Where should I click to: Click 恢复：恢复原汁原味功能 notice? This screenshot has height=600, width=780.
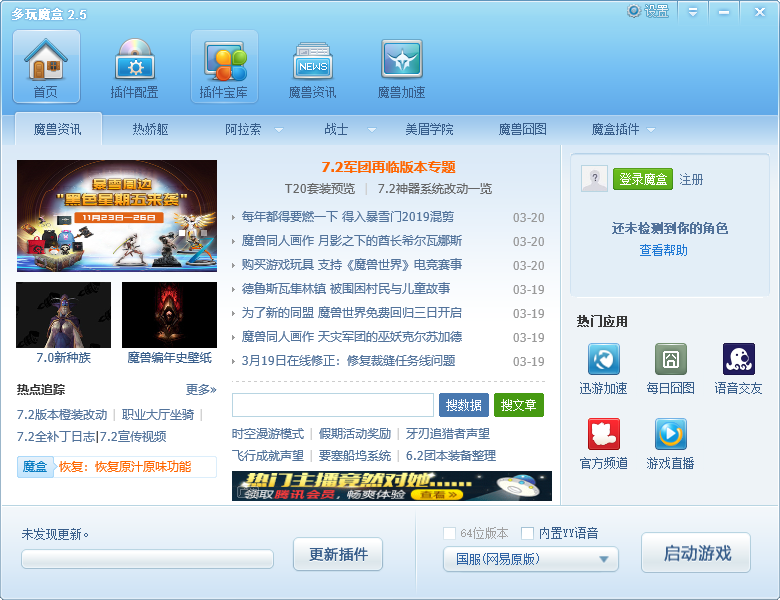tap(125, 467)
